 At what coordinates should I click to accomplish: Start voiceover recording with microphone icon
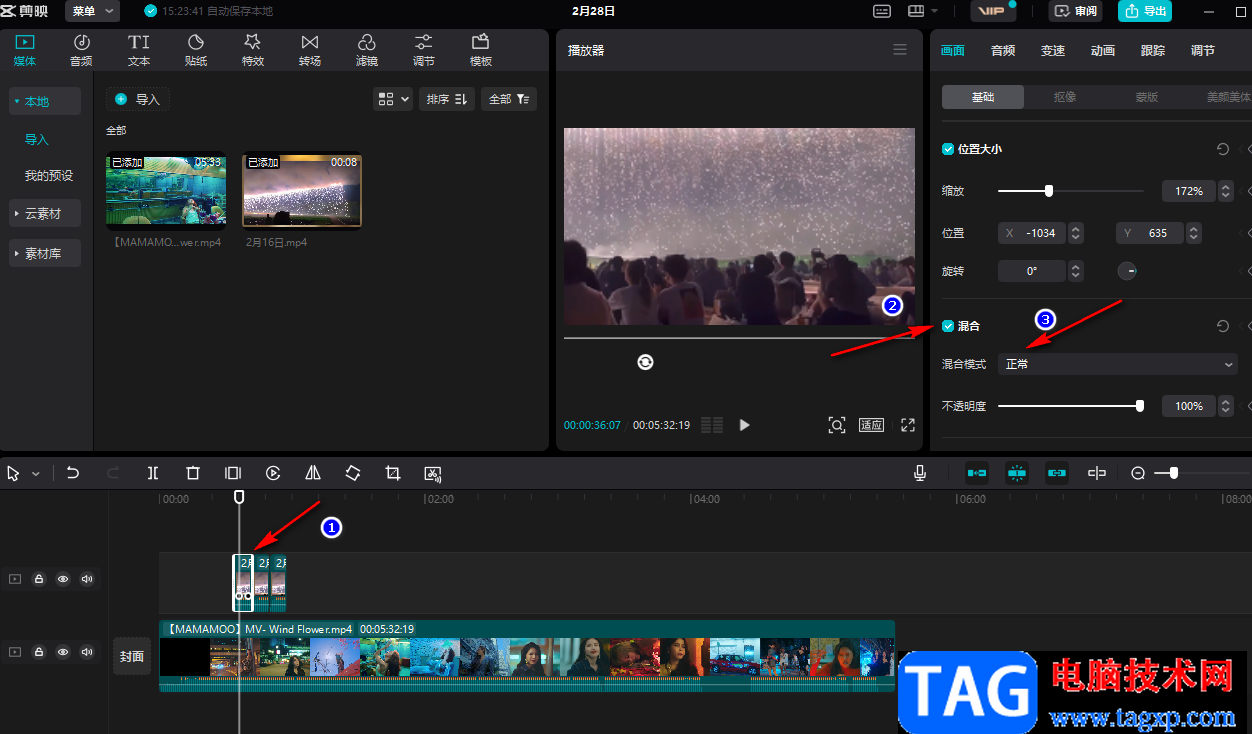920,473
